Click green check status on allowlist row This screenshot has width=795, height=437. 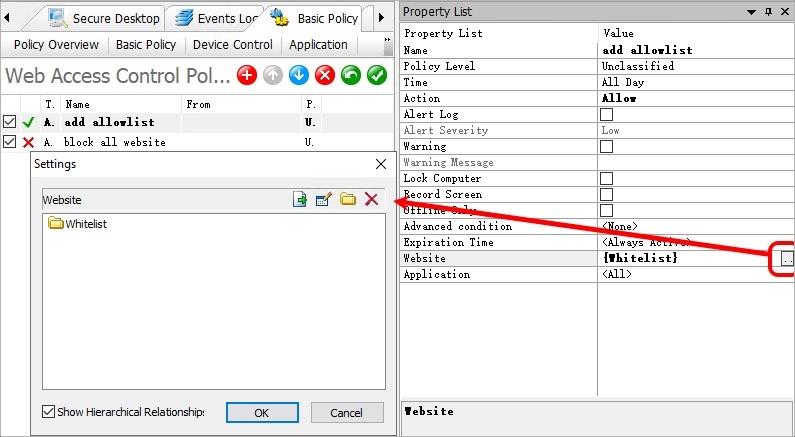[x=29, y=122]
